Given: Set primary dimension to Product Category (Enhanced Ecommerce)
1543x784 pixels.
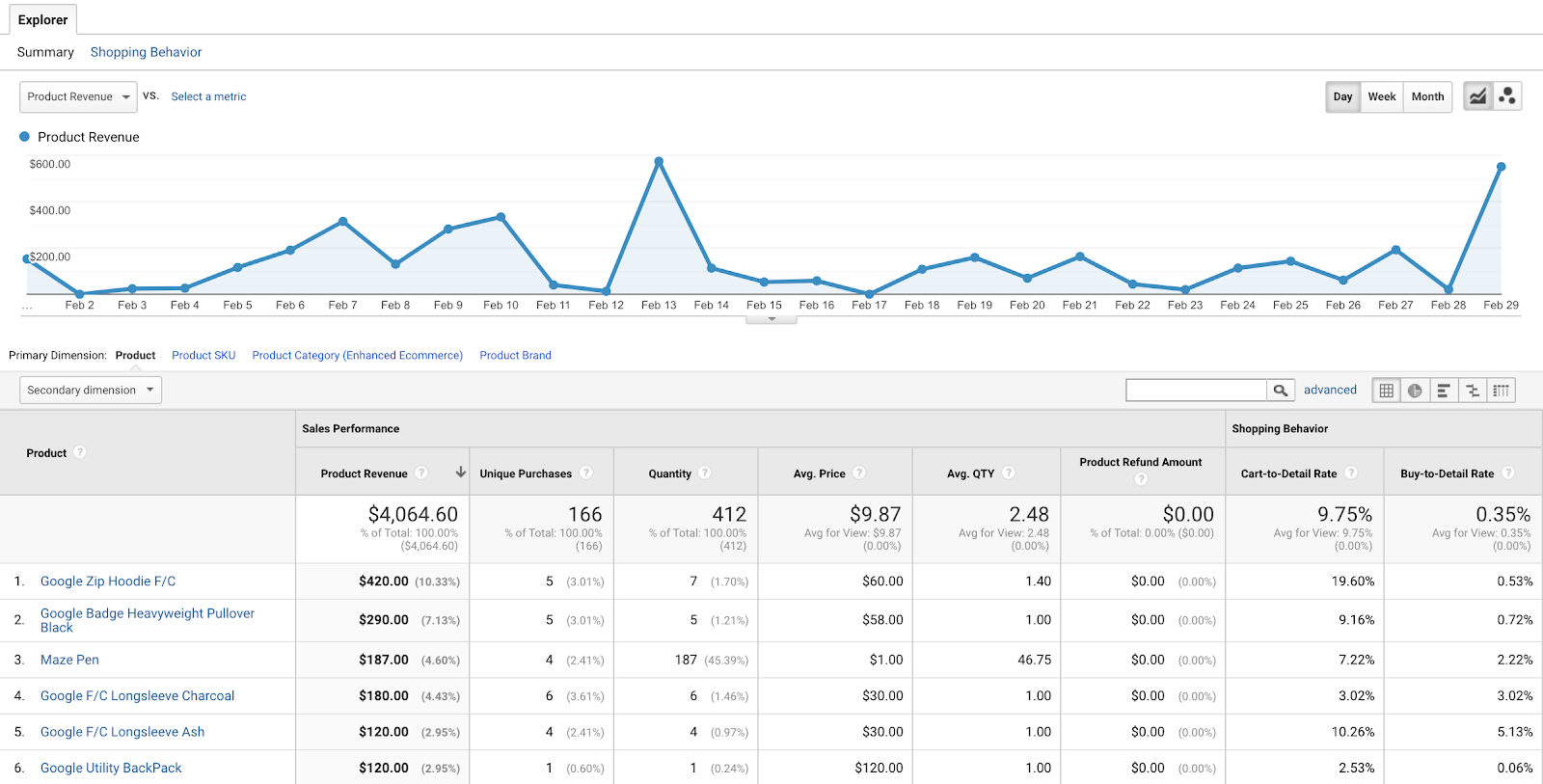Looking at the screenshot, I should click(x=358, y=355).
